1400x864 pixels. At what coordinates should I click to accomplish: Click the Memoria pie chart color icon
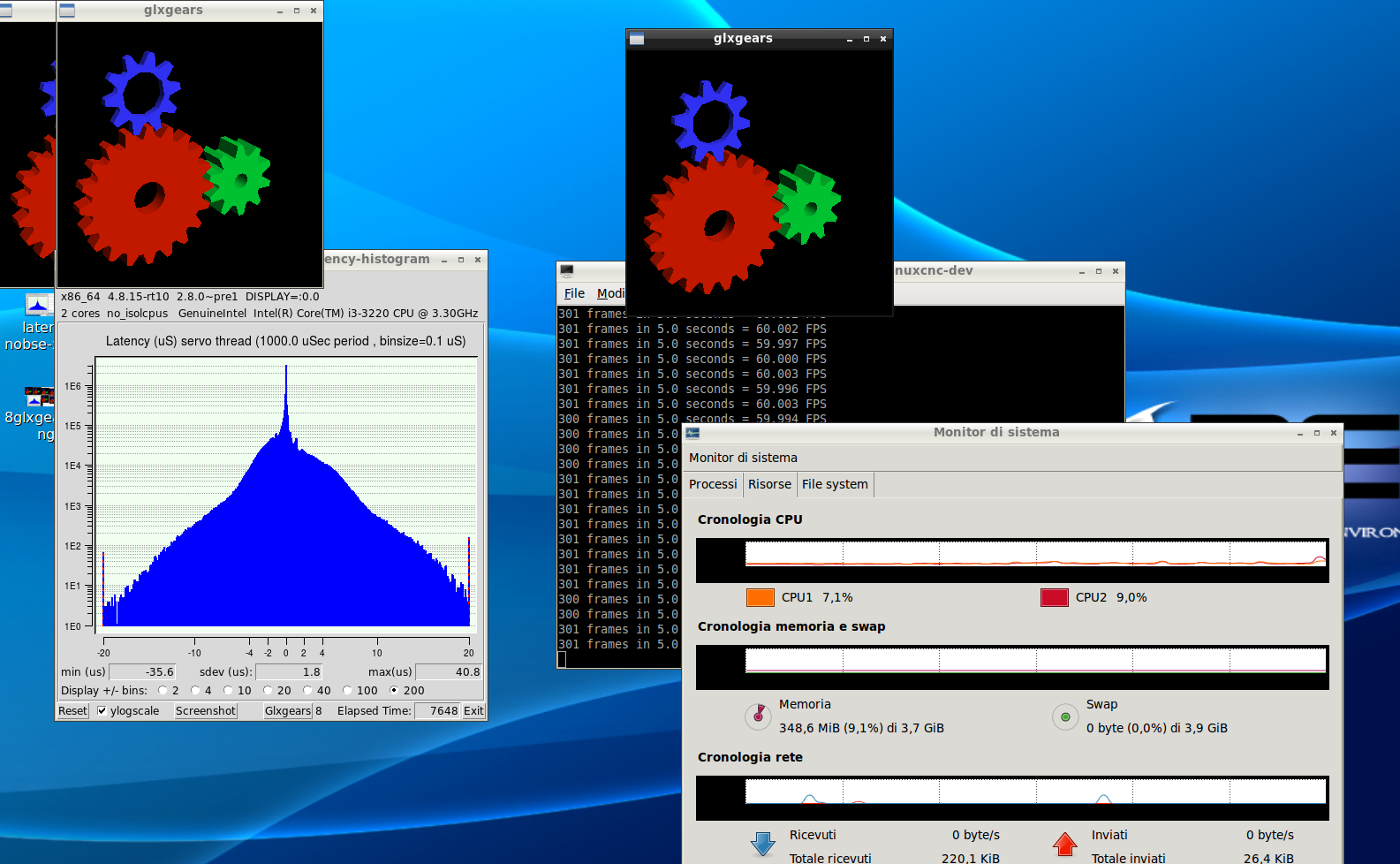758,716
